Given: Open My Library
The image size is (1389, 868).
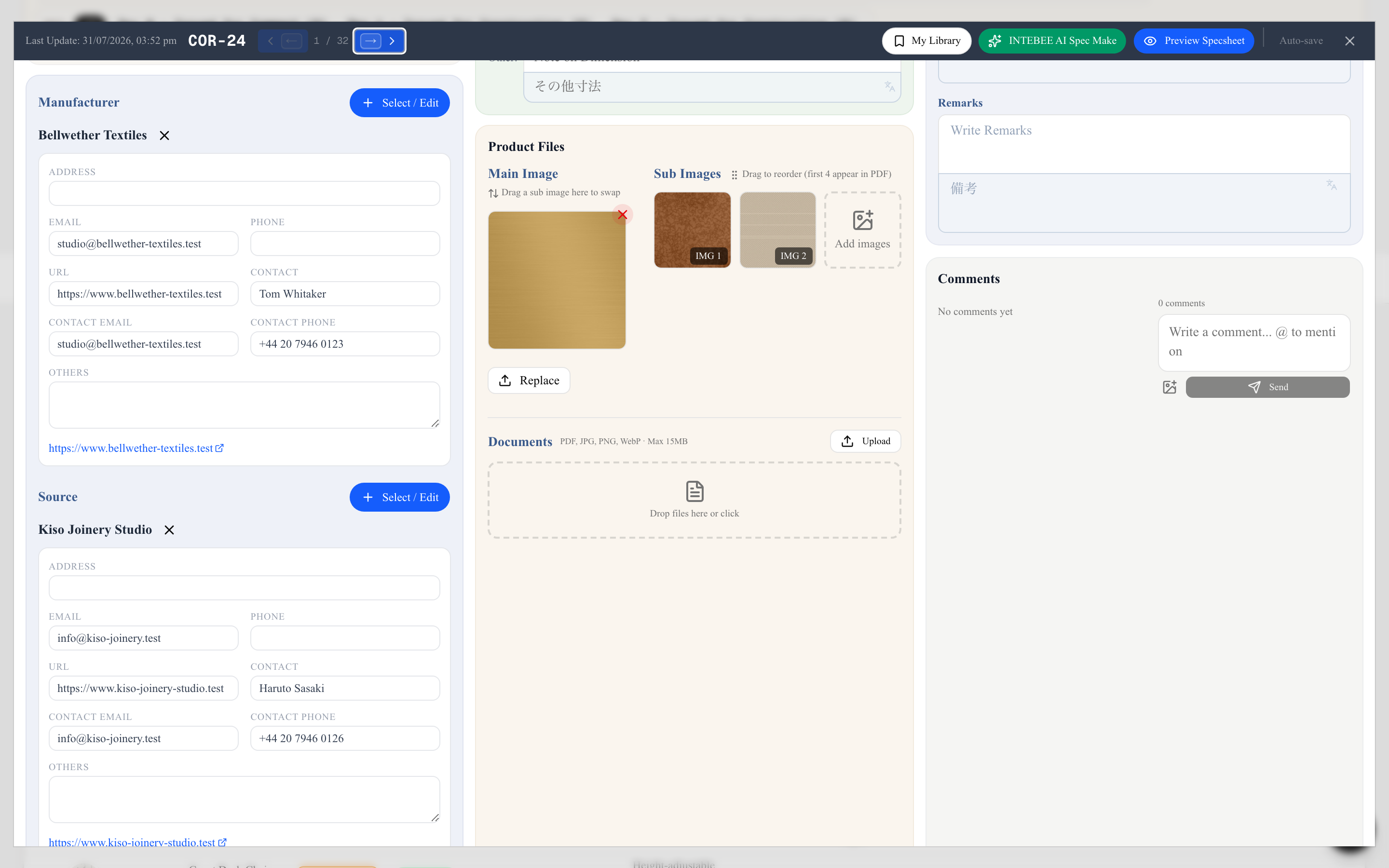Looking at the screenshot, I should tap(926, 41).
